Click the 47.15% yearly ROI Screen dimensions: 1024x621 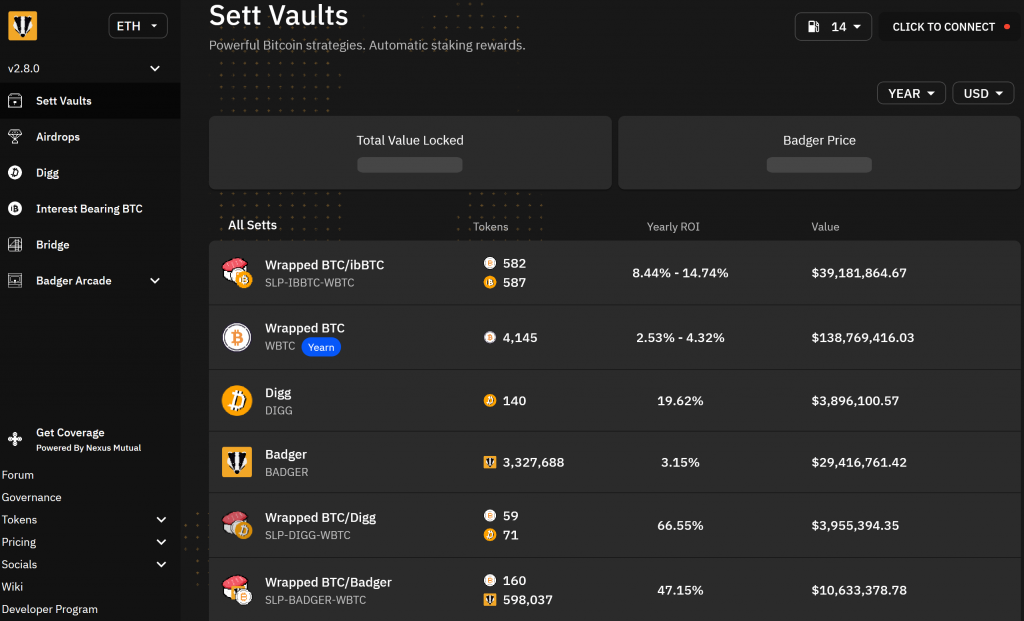click(680, 590)
